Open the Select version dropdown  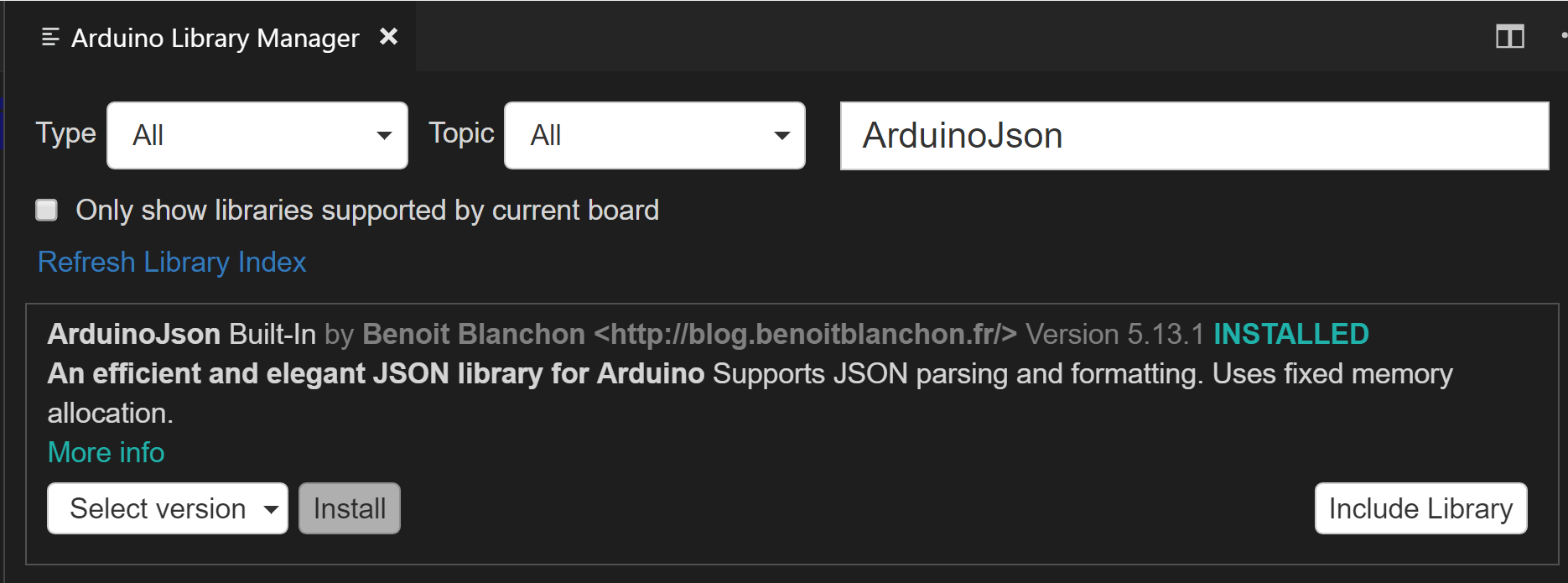(166, 508)
